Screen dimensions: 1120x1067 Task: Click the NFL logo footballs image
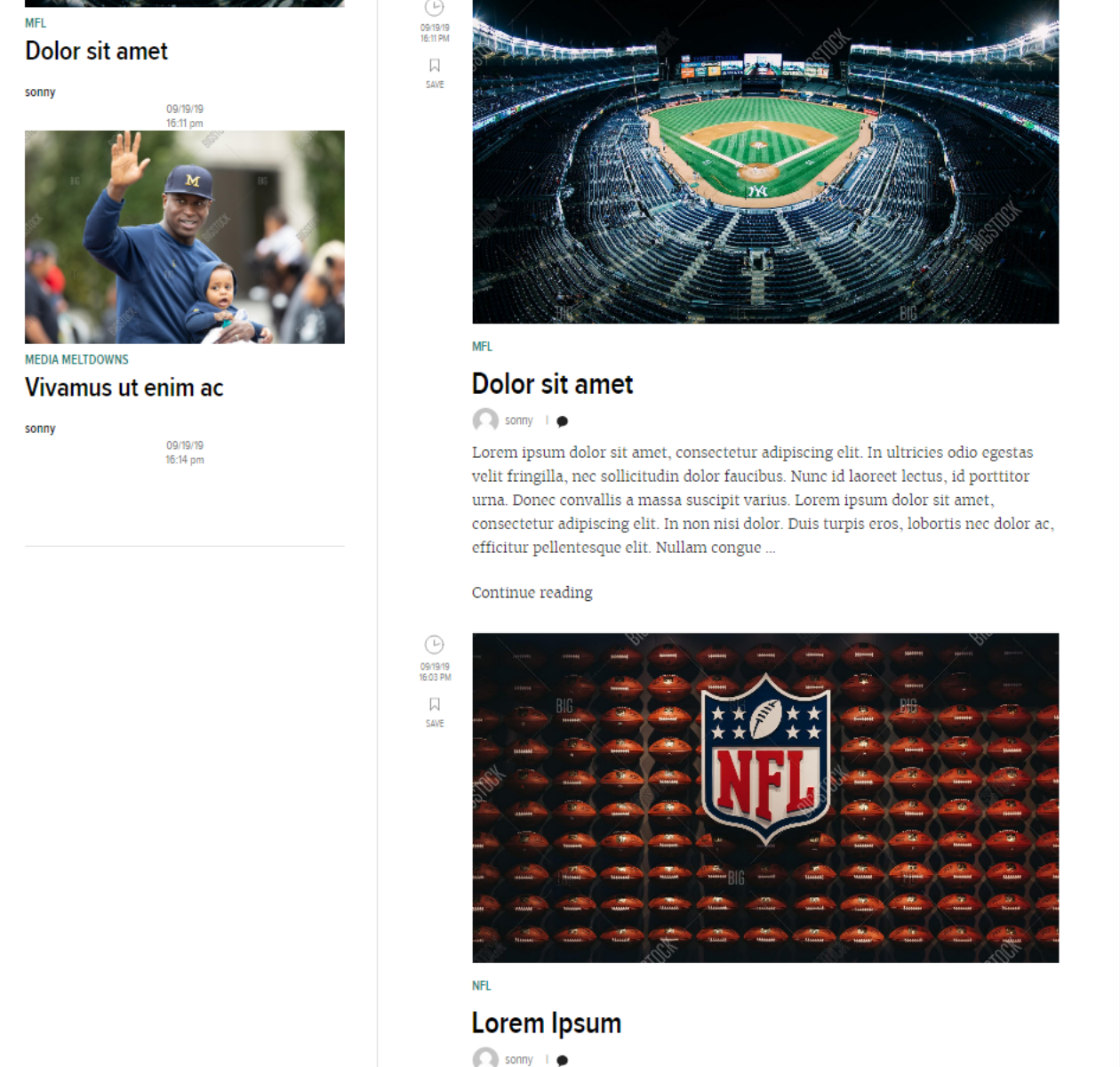tap(764, 797)
